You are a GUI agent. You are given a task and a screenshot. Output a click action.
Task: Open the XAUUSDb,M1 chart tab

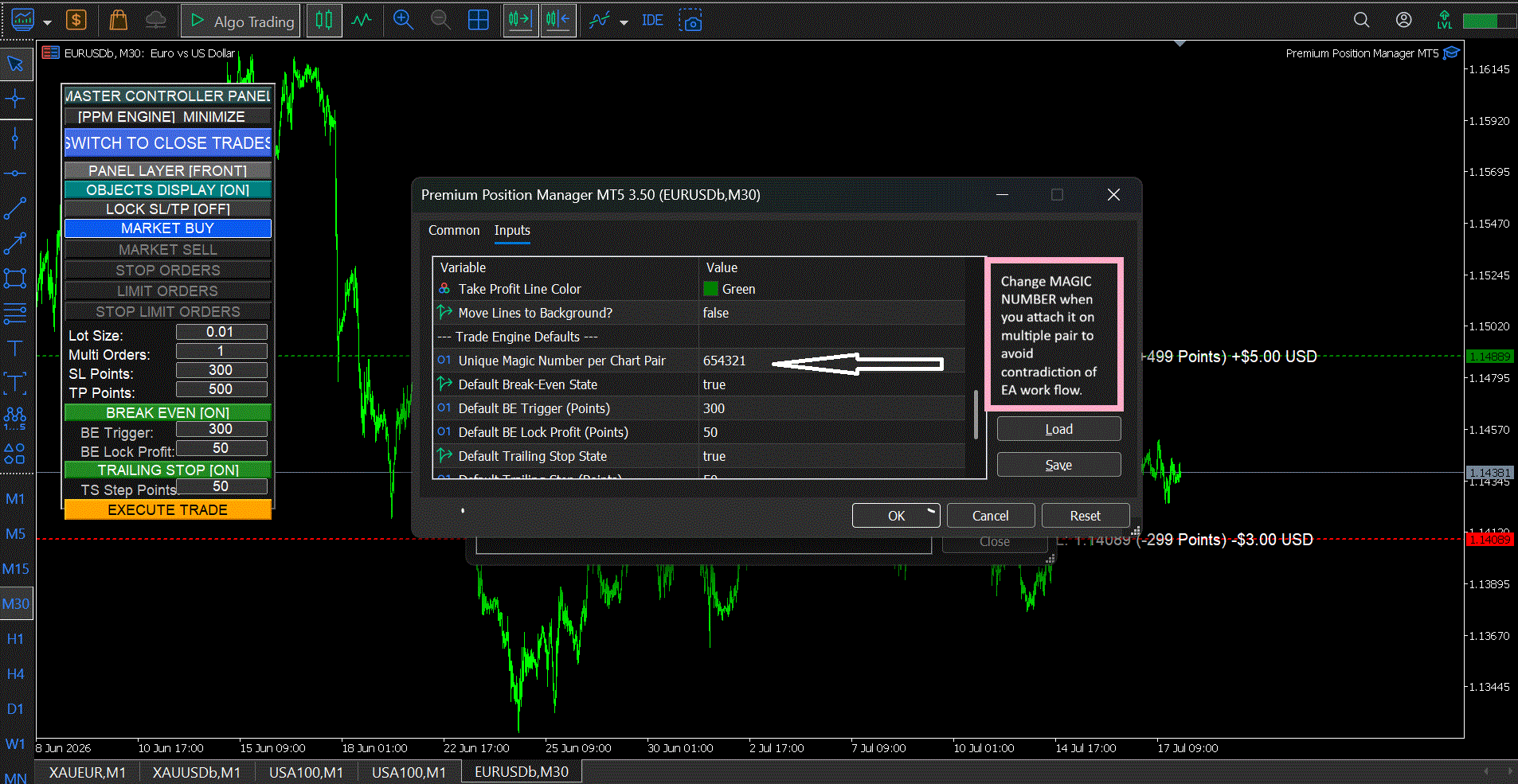click(196, 772)
